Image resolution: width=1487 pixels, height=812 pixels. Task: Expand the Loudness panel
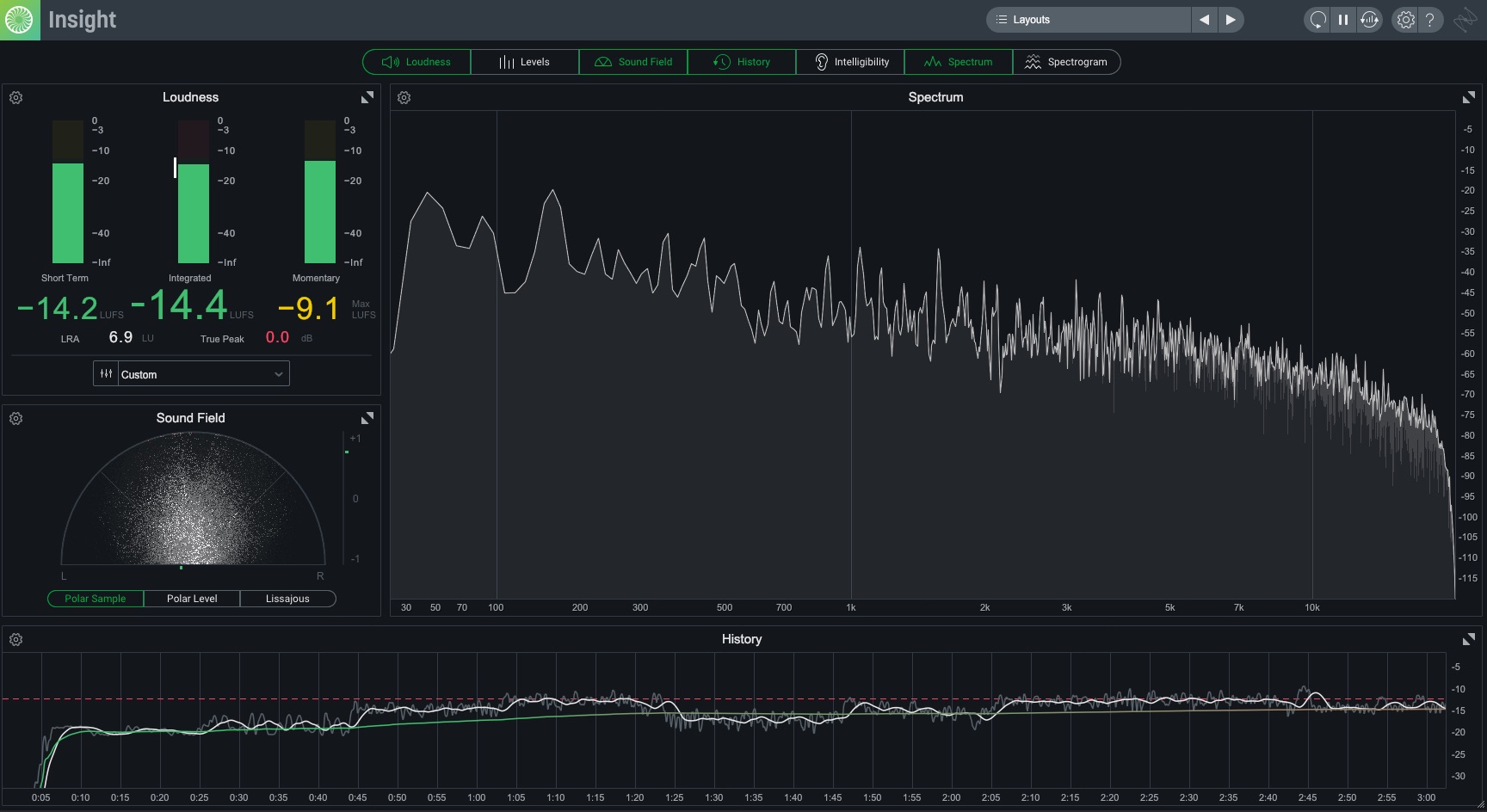click(367, 97)
